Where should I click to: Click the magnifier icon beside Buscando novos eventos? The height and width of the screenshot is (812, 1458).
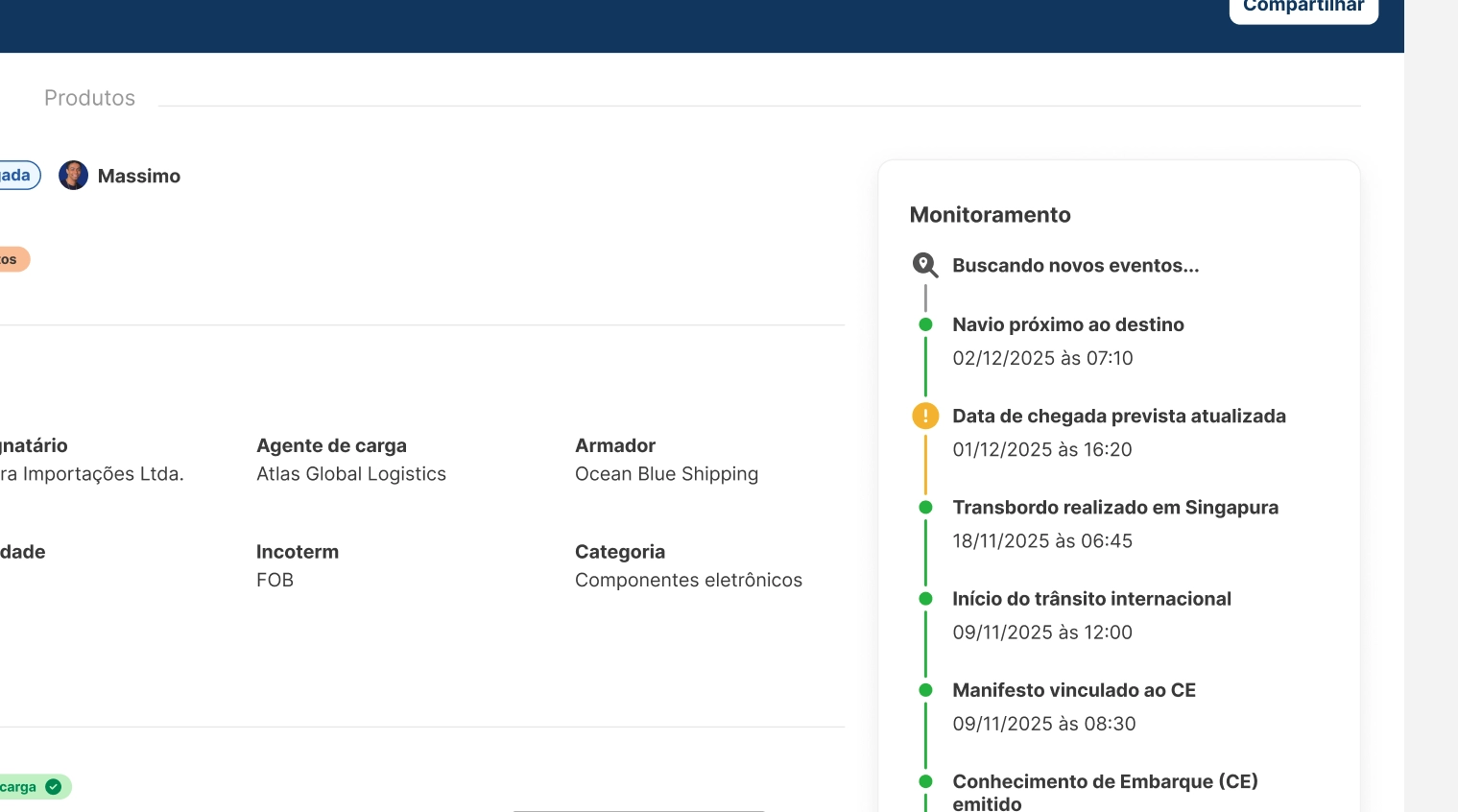click(924, 265)
